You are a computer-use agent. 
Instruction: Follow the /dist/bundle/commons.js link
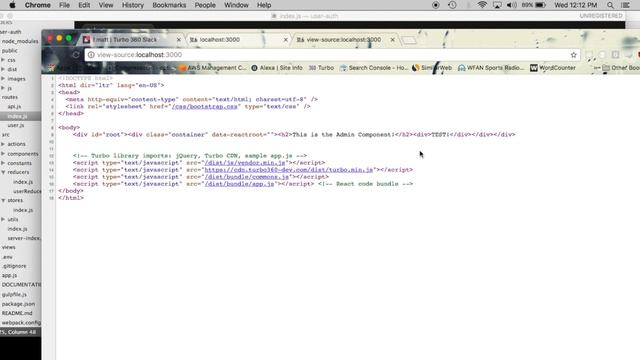pos(247,177)
